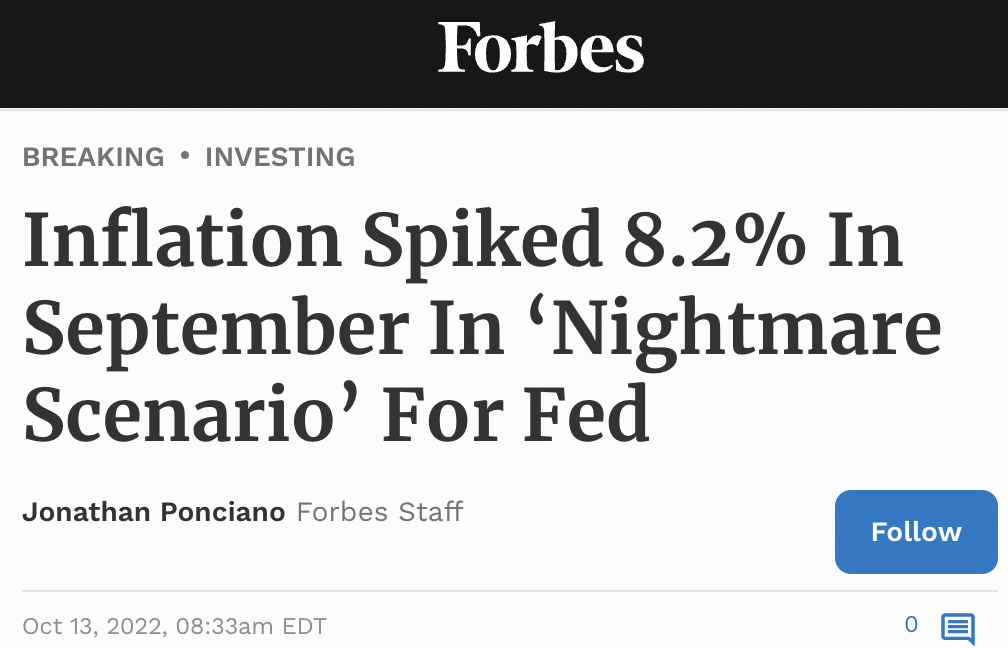
Task: Go to the INVESTING section link
Action: 280,157
